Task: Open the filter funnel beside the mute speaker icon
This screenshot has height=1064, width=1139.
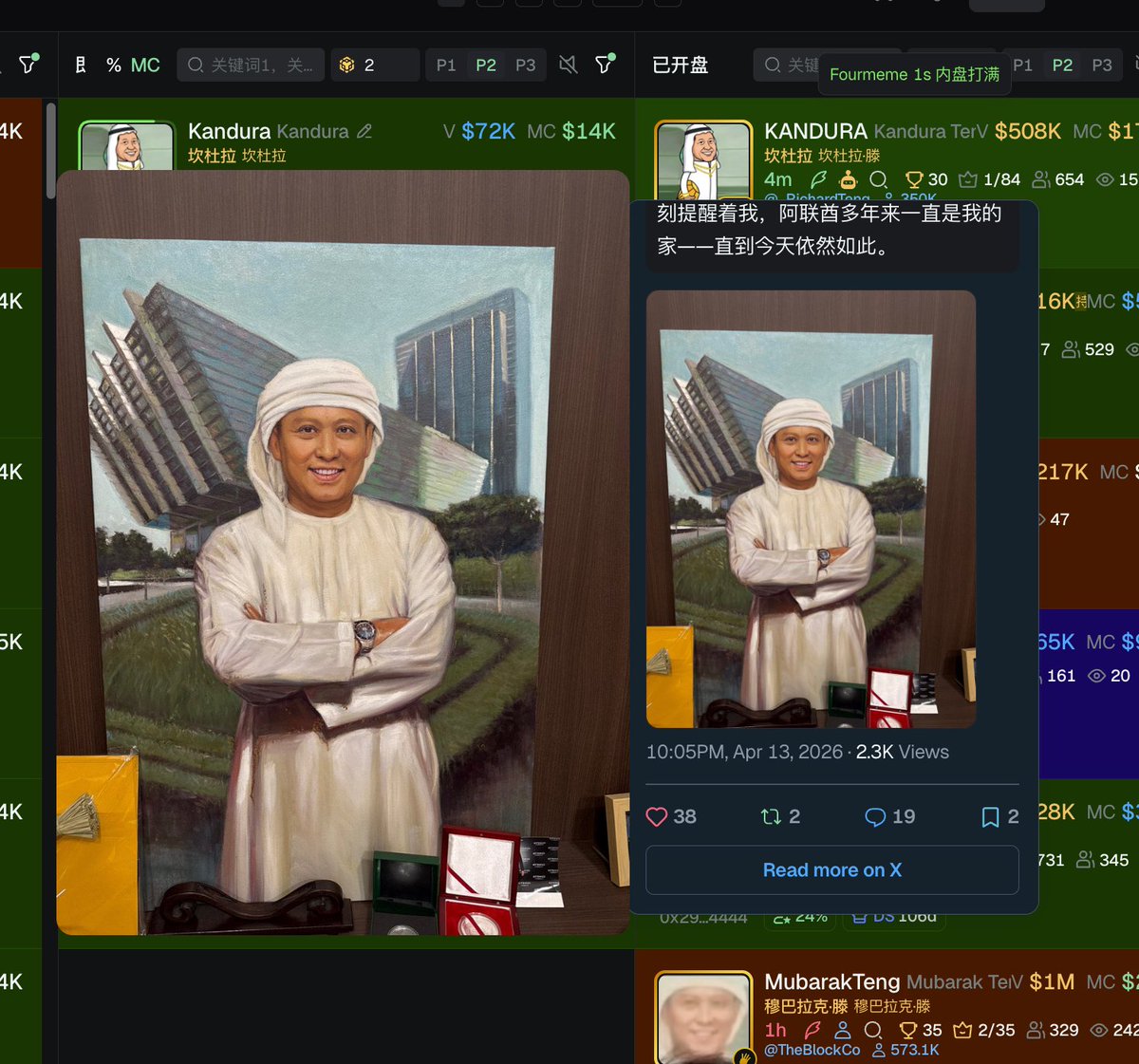Action: [x=605, y=64]
